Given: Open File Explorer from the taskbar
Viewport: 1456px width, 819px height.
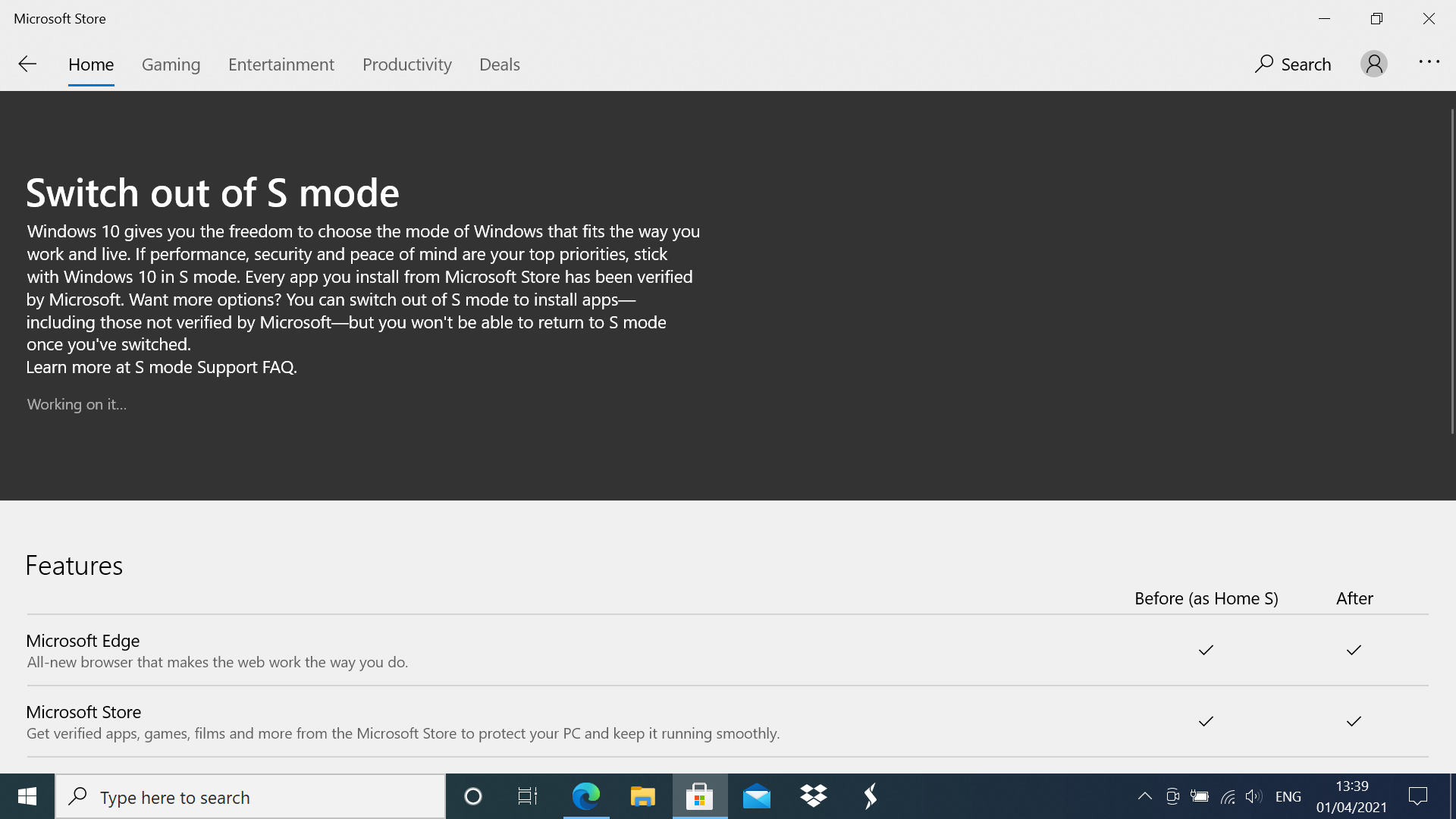Looking at the screenshot, I should [x=643, y=796].
